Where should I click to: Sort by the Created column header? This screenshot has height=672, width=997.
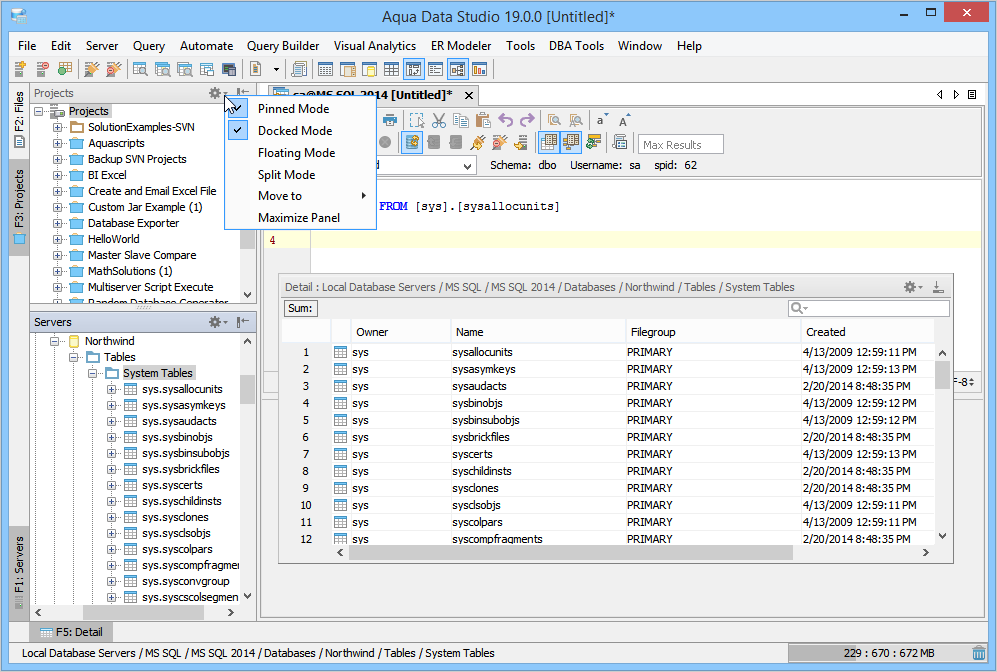click(867, 332)
